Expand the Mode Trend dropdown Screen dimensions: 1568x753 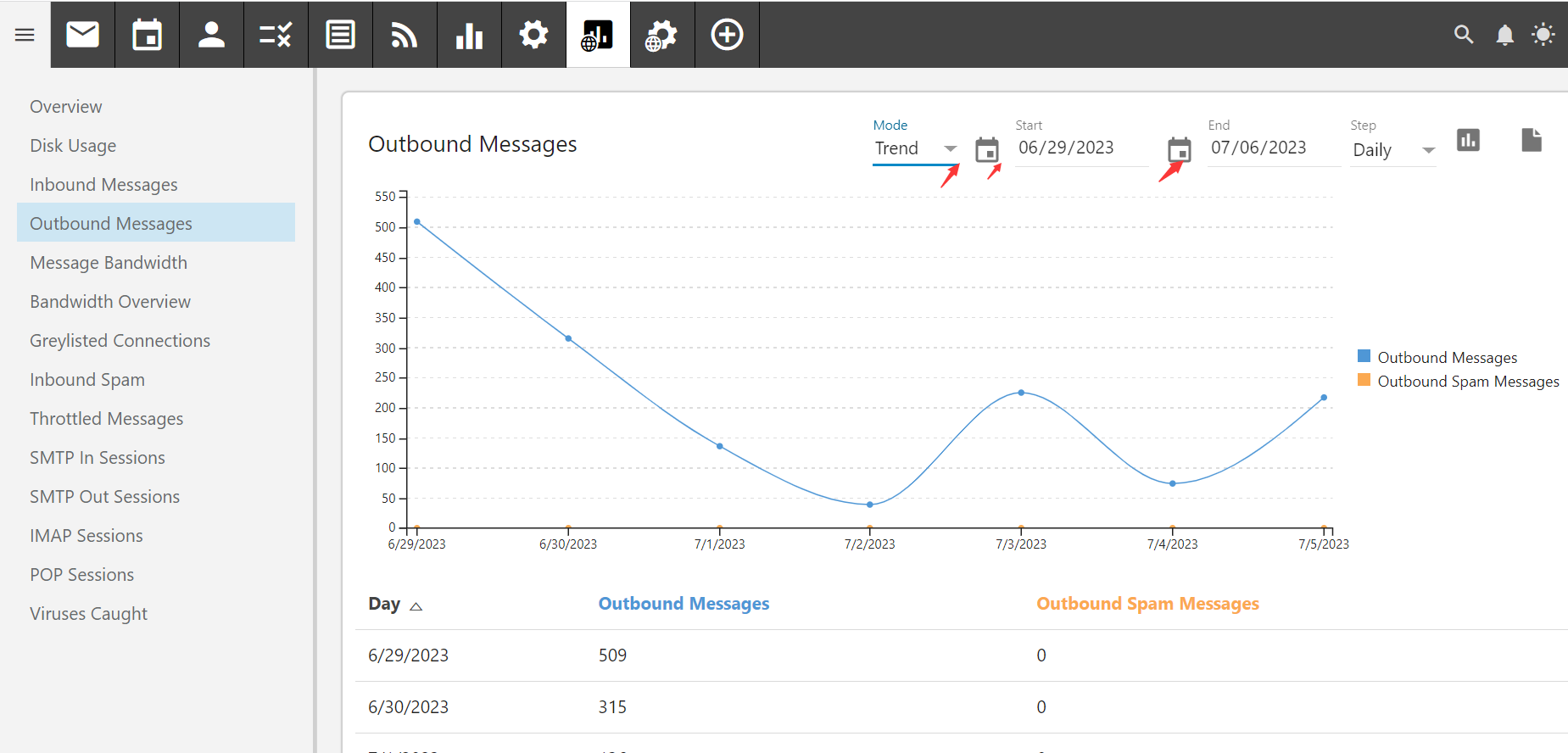click(916, 149)
